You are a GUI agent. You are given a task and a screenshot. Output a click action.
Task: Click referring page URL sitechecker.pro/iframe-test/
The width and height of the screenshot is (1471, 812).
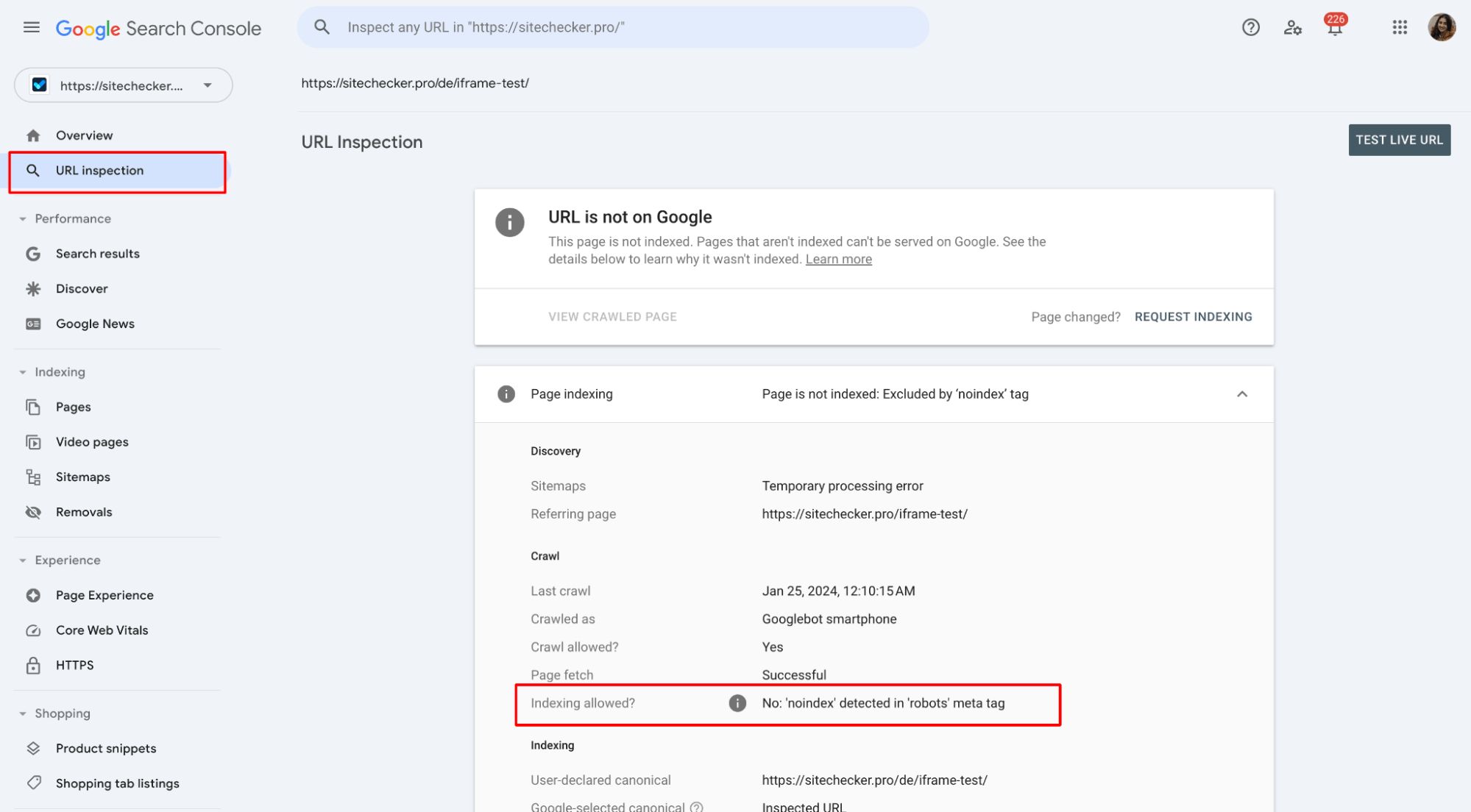pyautogui.click(x=864, y=514)
